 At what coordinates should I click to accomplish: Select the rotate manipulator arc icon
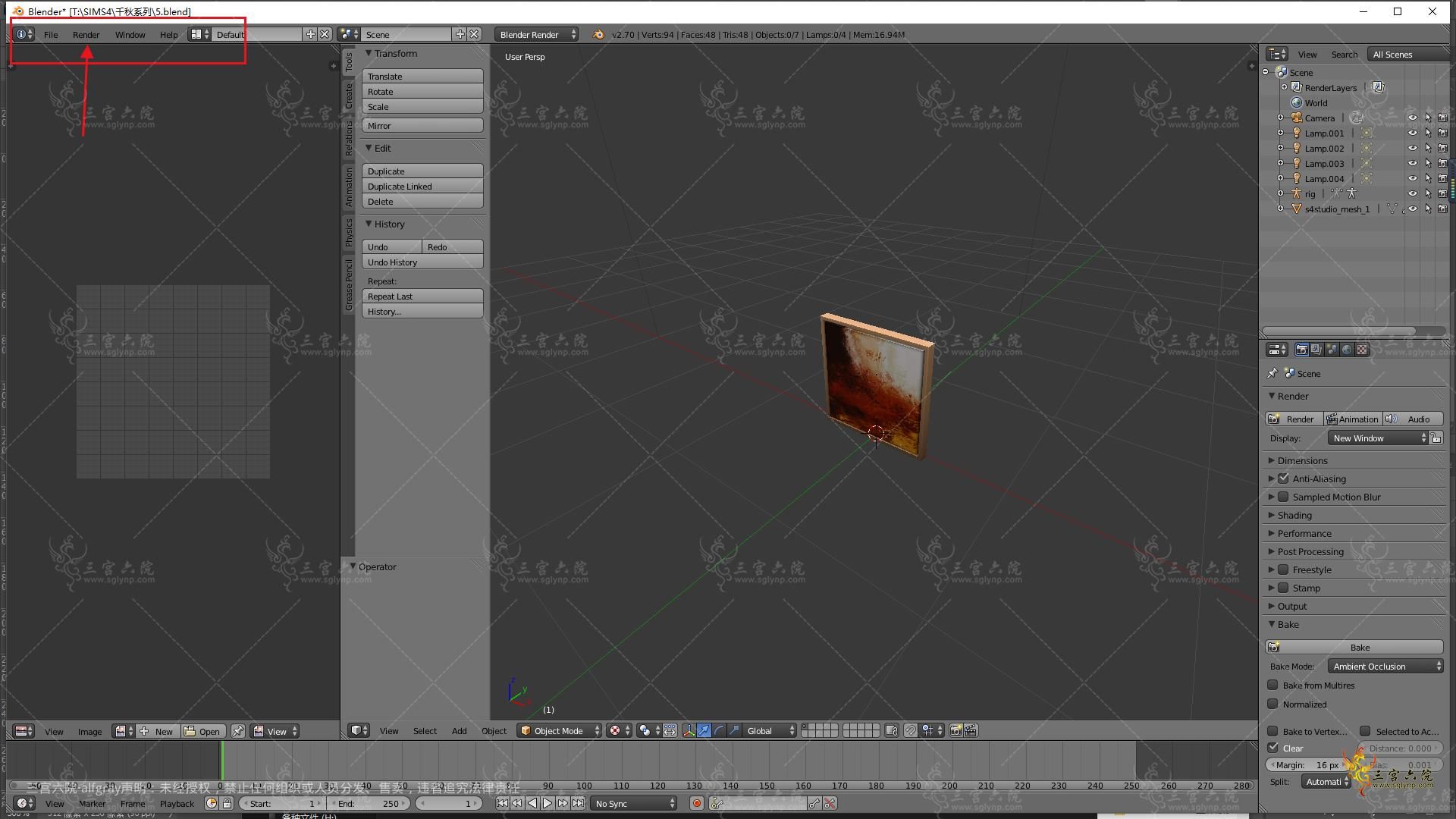(x=719, y=731)
